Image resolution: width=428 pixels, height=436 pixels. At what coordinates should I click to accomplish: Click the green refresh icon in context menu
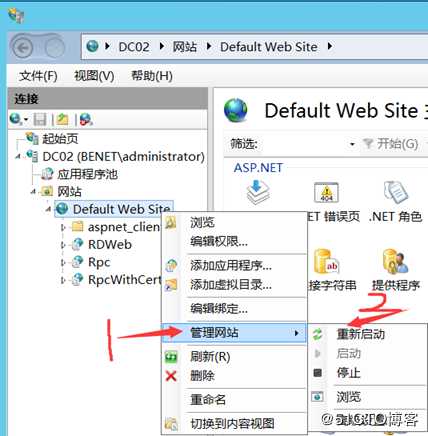[171, 357]
